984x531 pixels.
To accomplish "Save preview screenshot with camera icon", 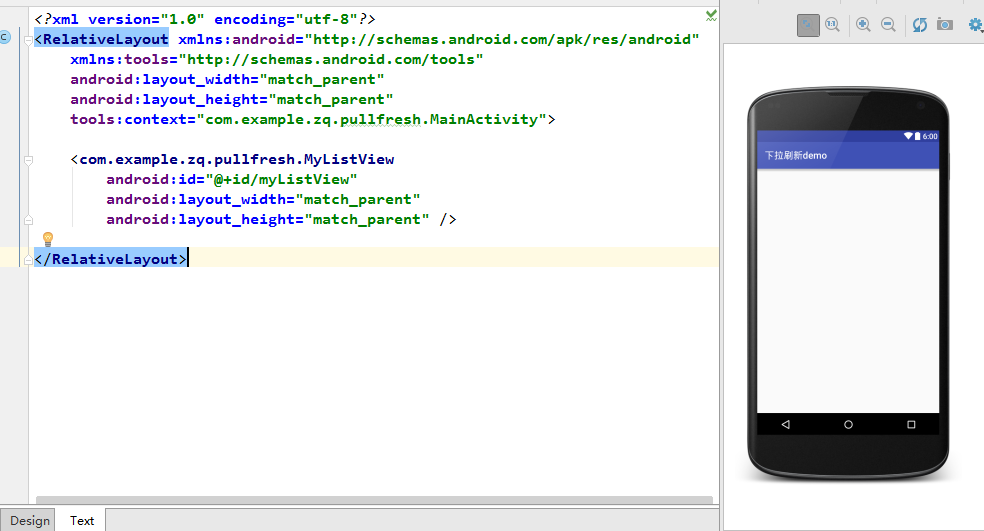I will (944, 24).
